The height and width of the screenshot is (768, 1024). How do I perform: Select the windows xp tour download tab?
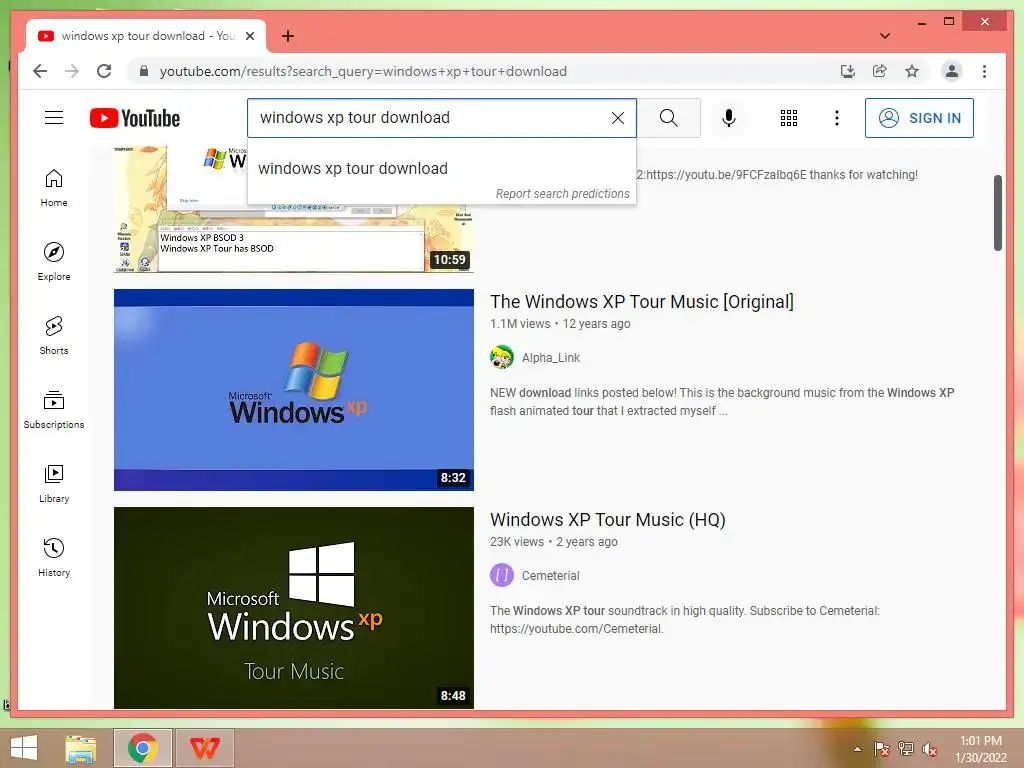click(x=146, y=36)
